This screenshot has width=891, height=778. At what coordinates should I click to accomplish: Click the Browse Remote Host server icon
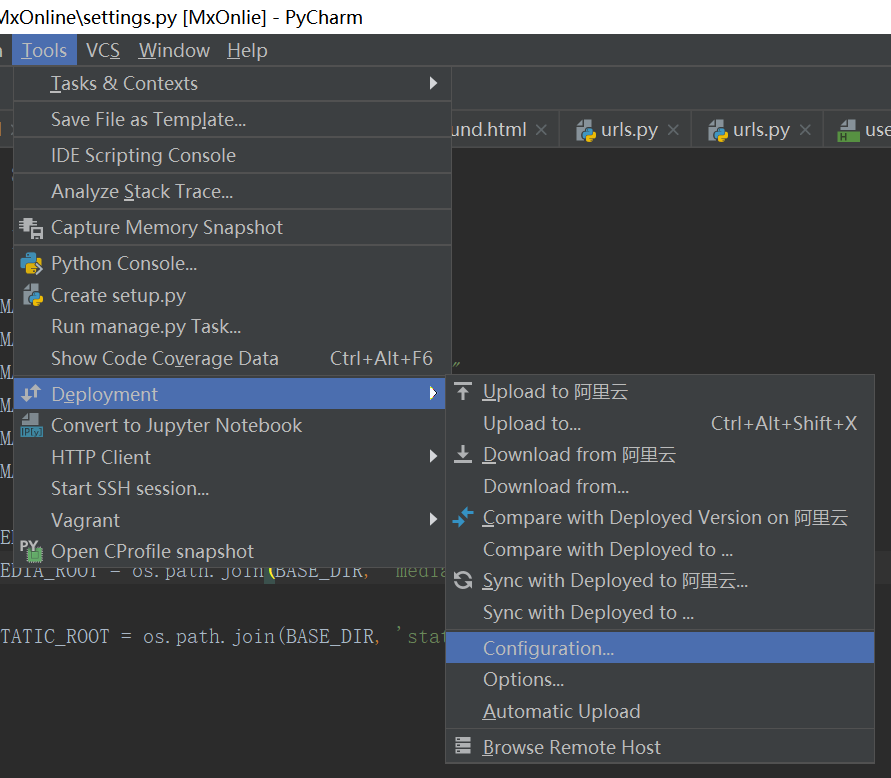pos(463,746)
